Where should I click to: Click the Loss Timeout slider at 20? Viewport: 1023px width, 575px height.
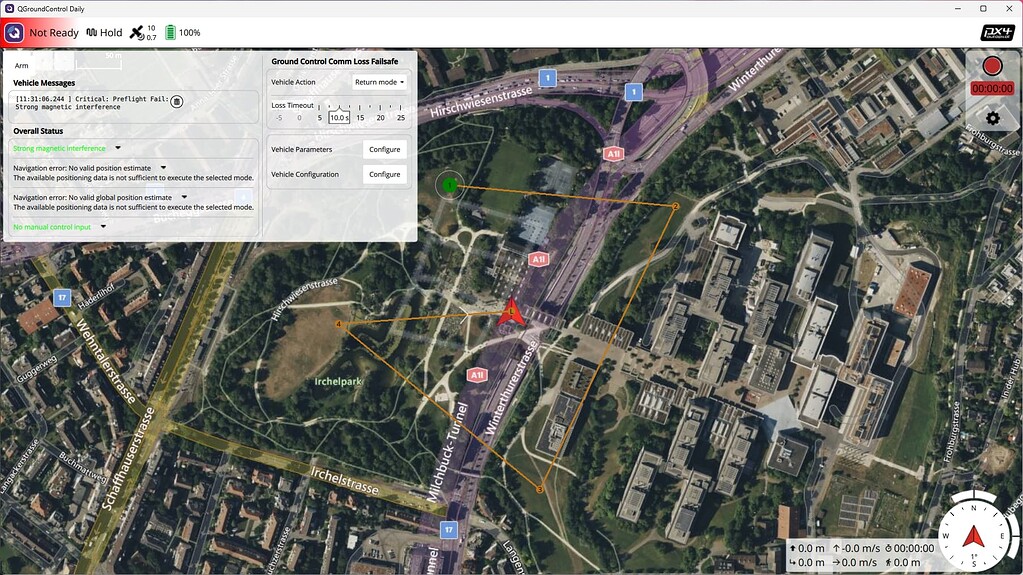(x=380, y=106)
